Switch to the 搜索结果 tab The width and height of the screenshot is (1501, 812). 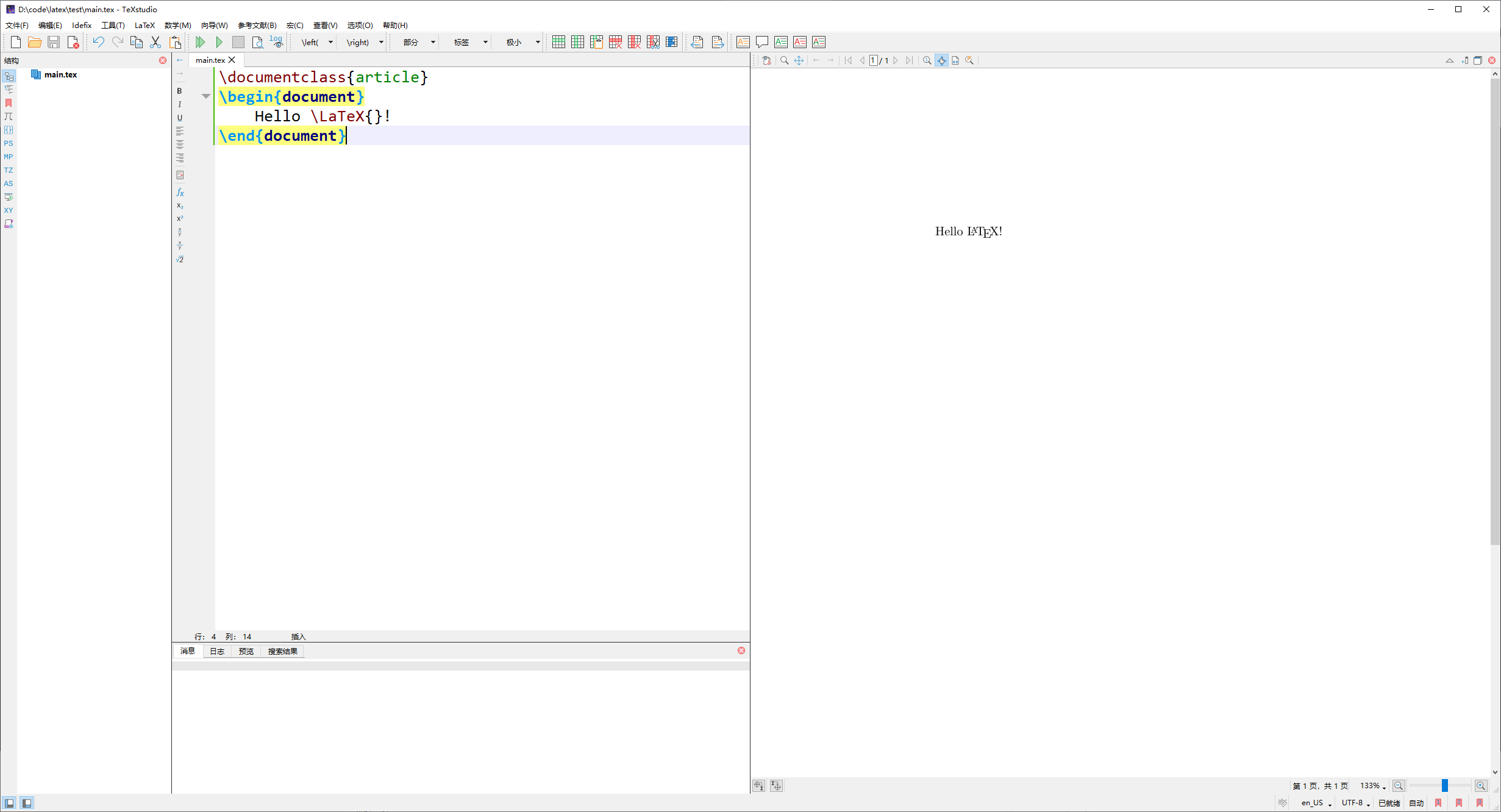[283, 651]
